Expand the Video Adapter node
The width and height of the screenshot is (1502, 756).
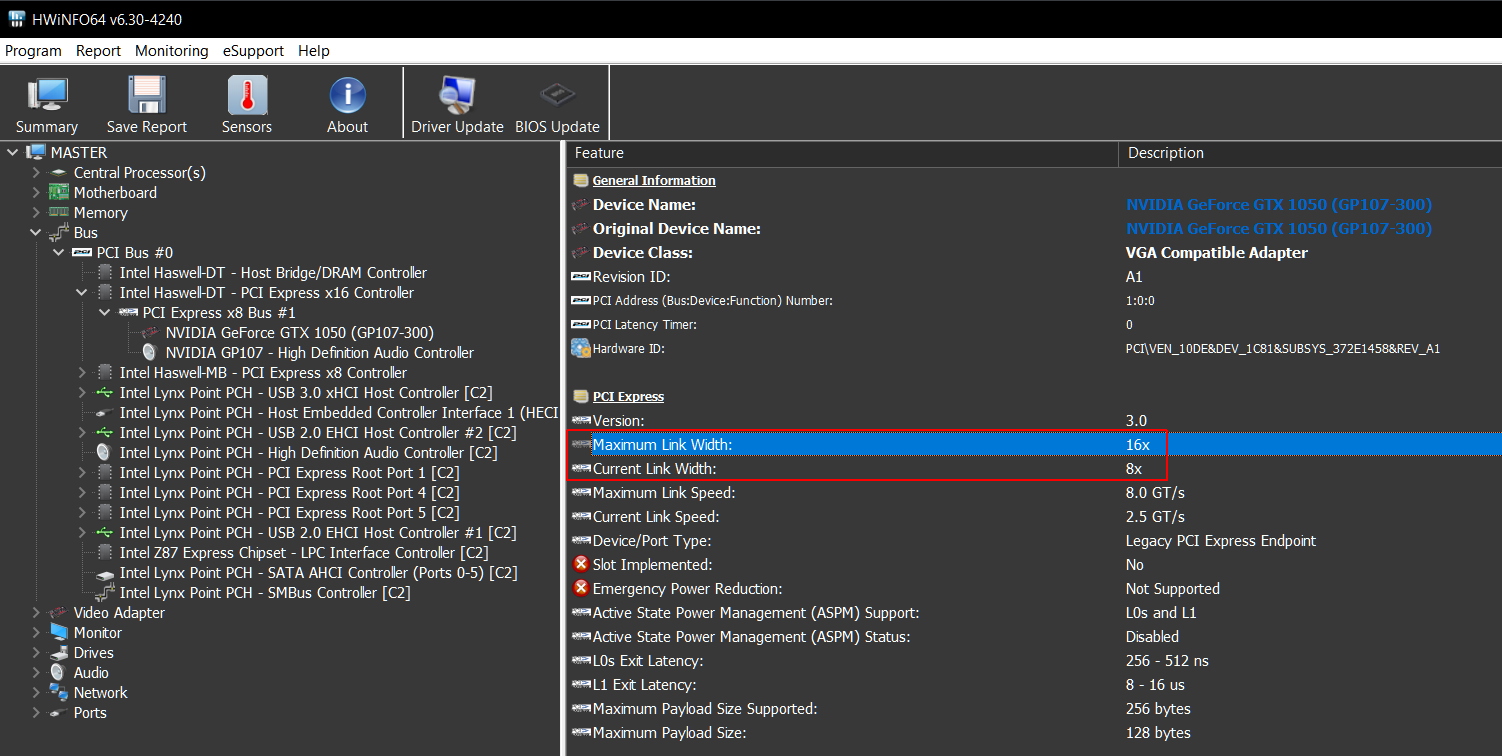coord(36,612)
